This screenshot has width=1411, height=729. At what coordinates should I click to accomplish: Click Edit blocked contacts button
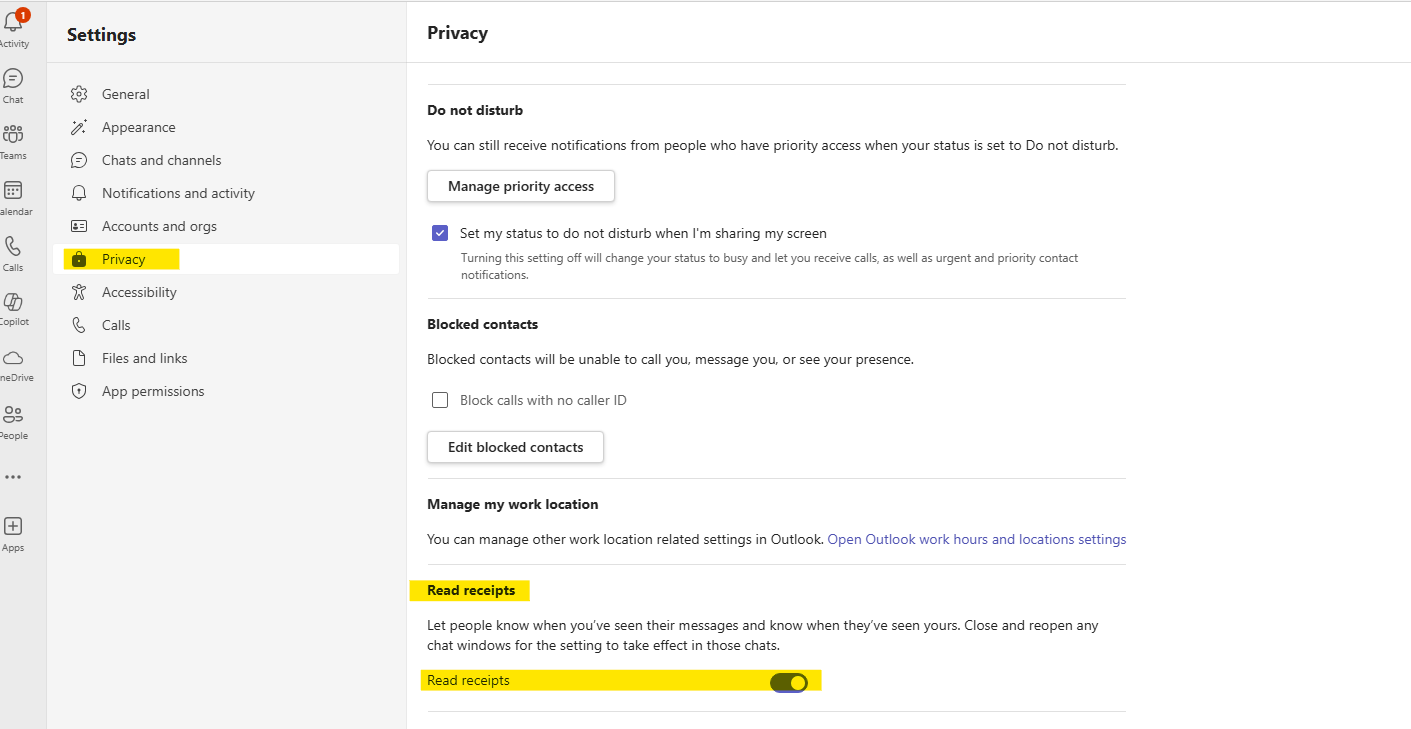515,447
